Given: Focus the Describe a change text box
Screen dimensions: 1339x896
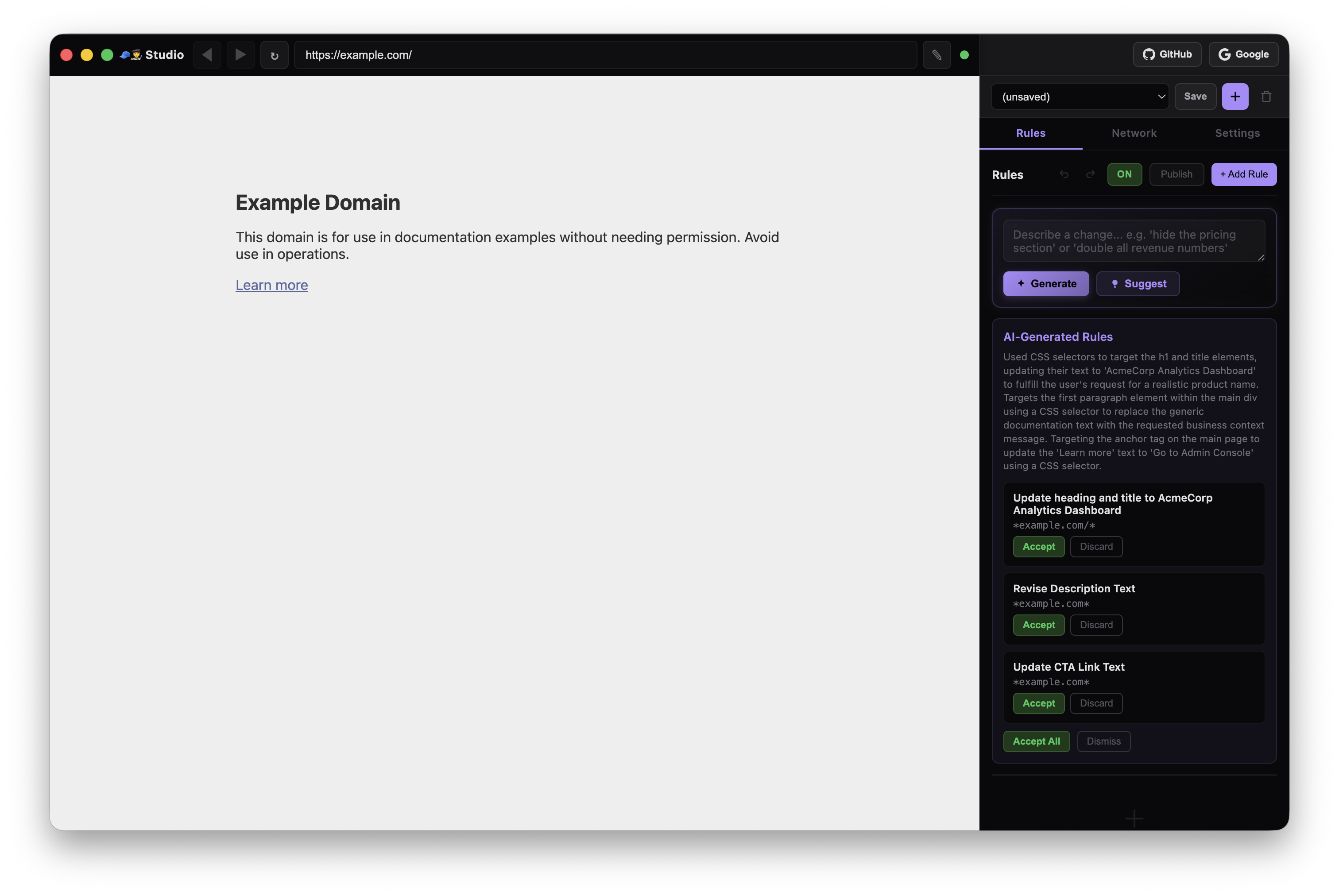Looking at the screenshot, I should click(x=1133, y=241).
